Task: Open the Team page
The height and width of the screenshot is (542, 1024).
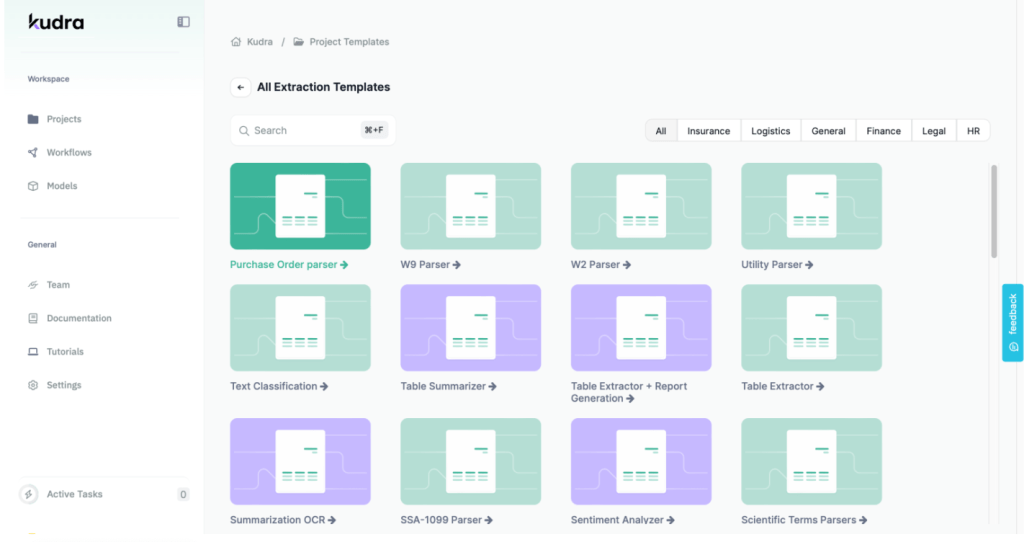Action: (x=58, y=285)
